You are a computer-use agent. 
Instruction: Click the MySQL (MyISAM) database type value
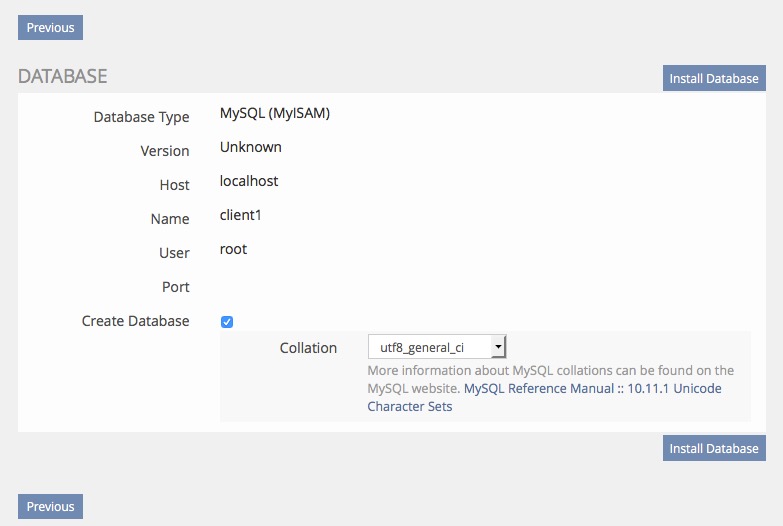pyautogui.click(x=275, y=113)
